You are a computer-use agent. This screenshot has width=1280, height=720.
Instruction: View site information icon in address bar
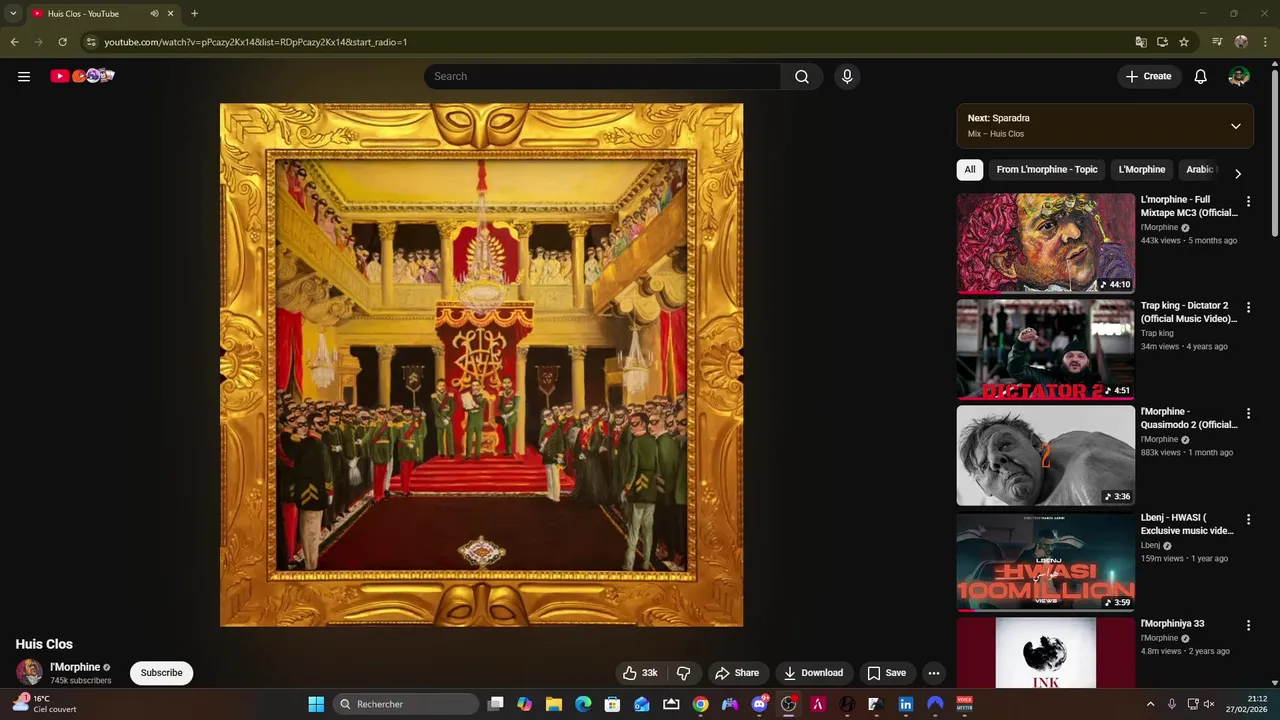click(91, 42)
